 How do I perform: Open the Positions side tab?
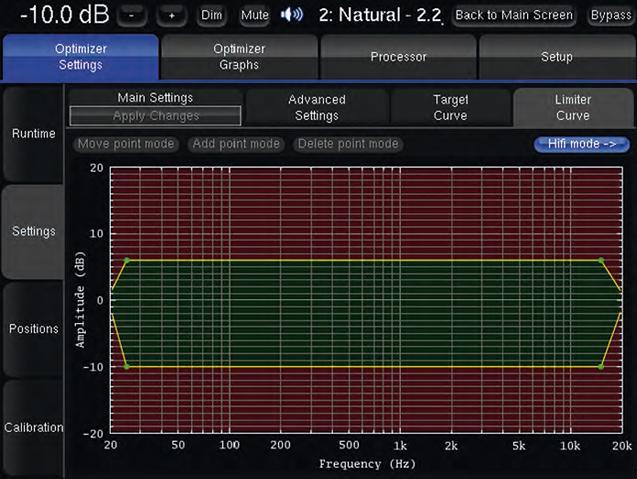click(33, 329)
